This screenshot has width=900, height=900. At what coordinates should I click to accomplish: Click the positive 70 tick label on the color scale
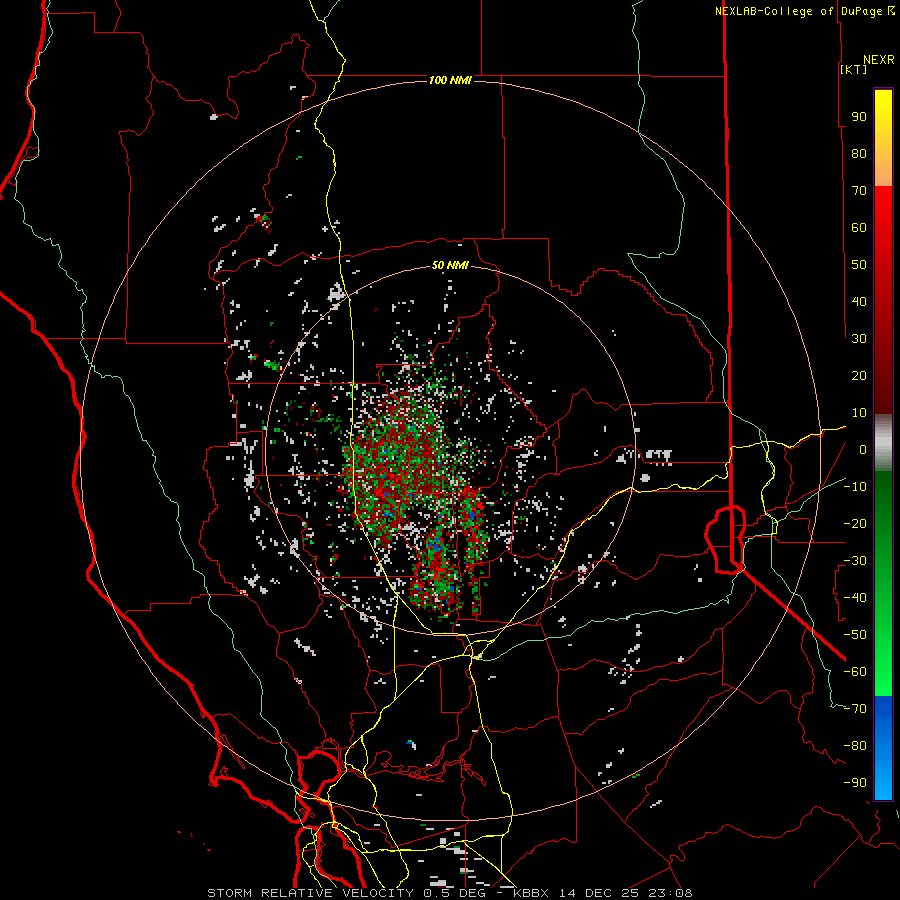[859, 191]
